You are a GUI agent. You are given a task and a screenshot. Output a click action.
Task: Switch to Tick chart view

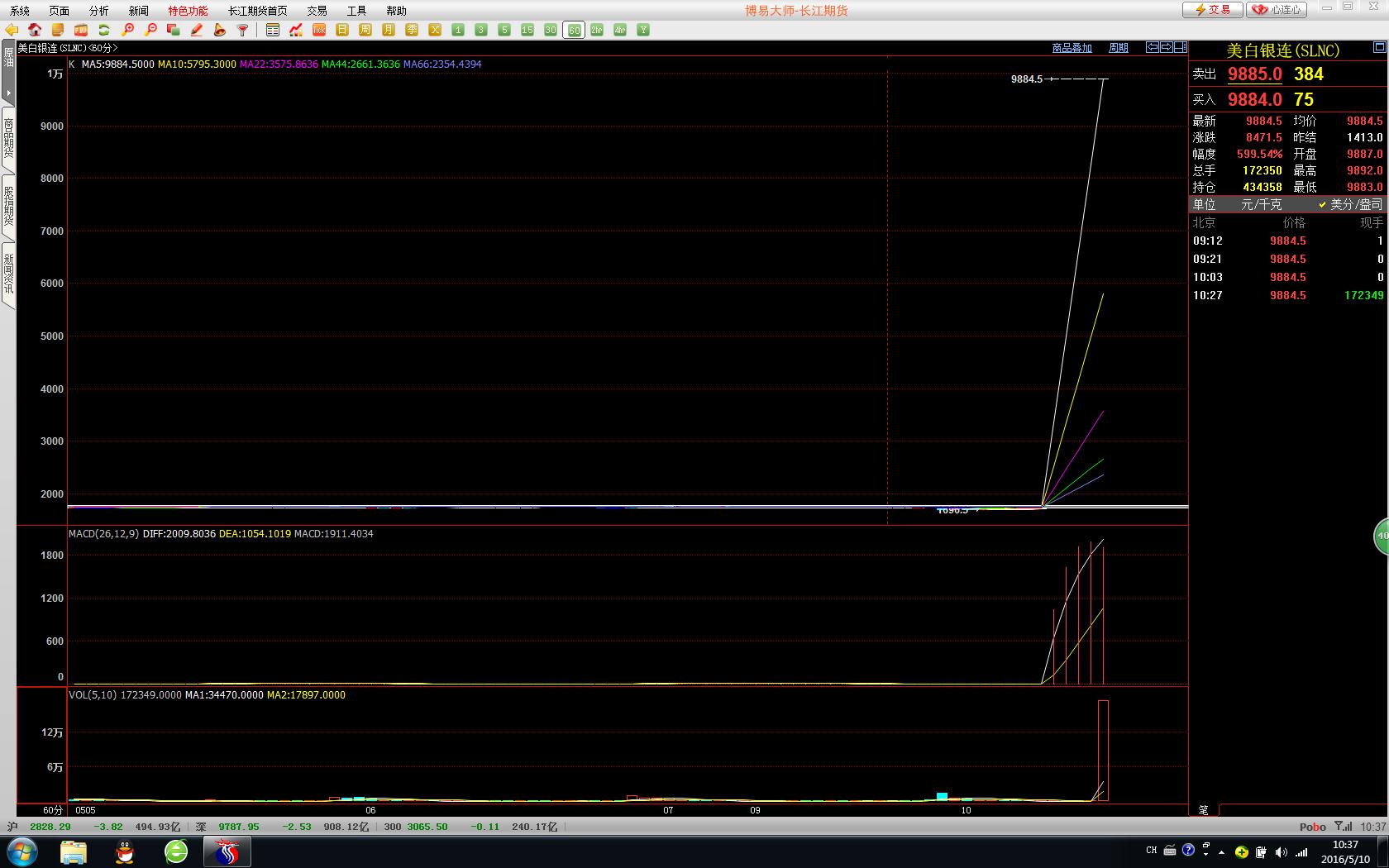[x=319, y=30]
